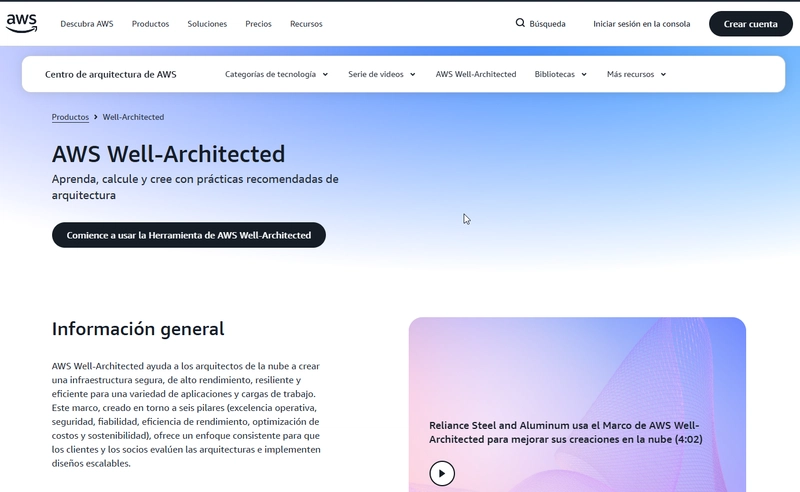The image size is (800, 492).
Task: Click chevron next to Categorías de tecnología
Action: [325, 75]
